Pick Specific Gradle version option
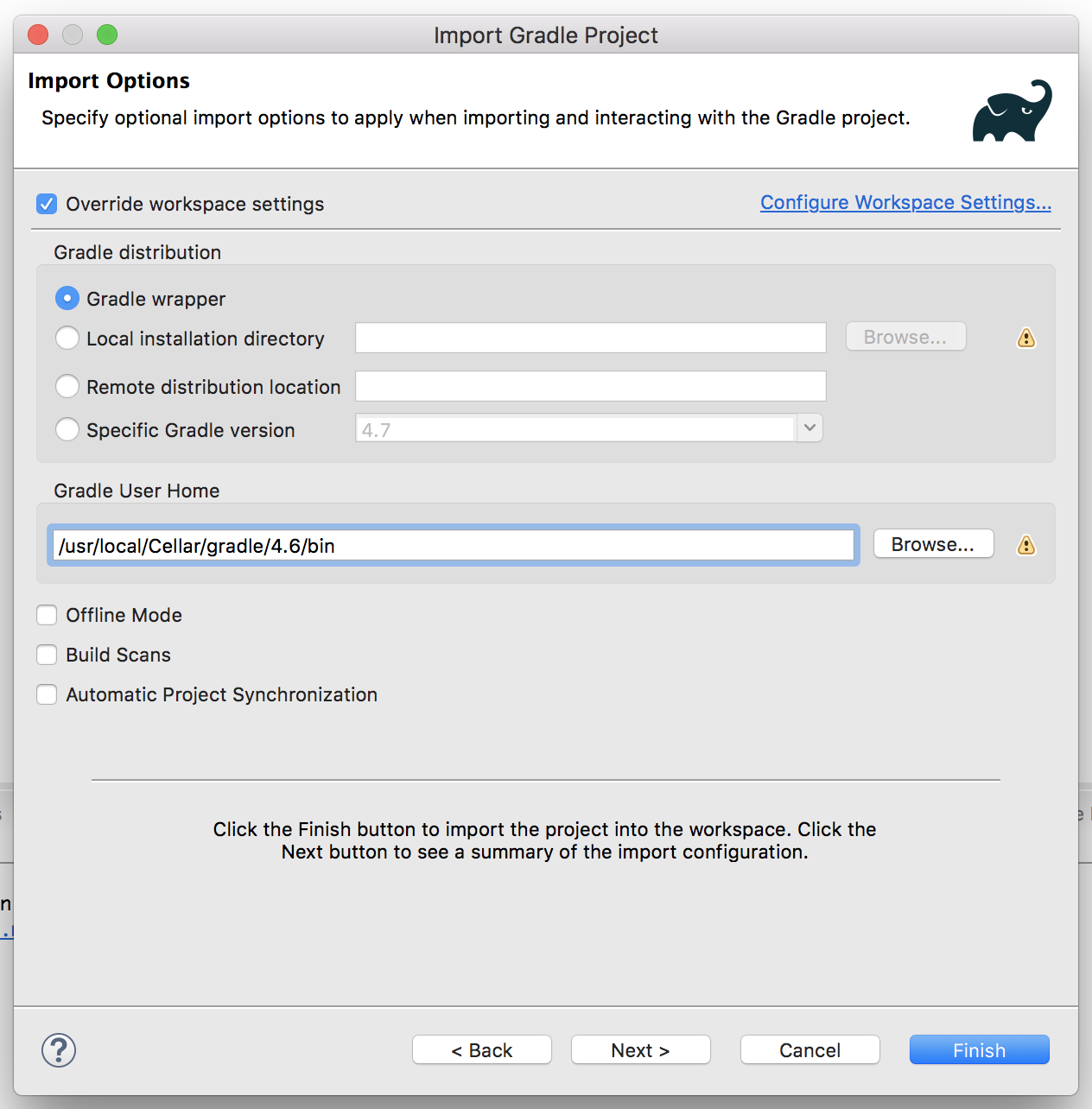Viewport: 1092px width, 1109px height. pyautogui.click(x=67, y=430)
